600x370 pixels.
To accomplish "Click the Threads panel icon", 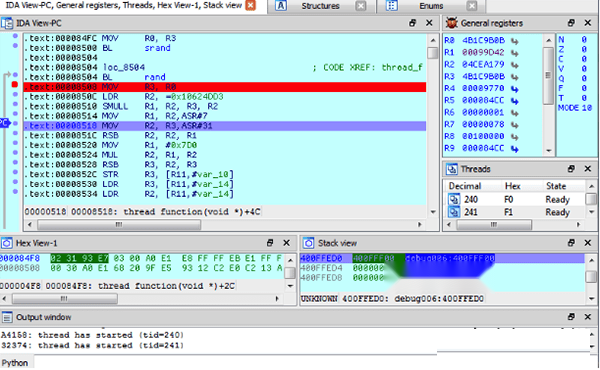I will pyautogui.click(x=452, y=169).
